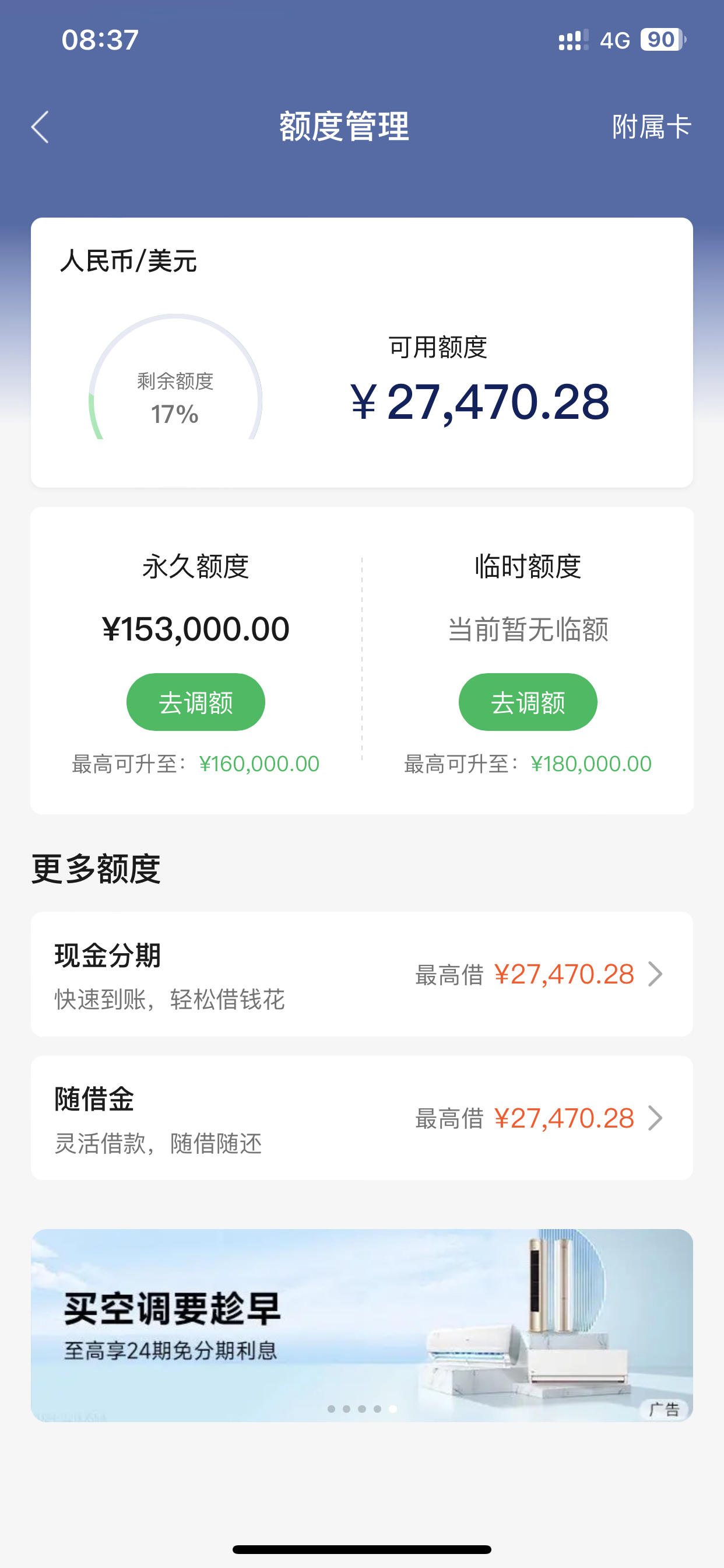This screenshot has height=1568, width=724.
Task: Tap the battery indicator icon
Action: pyautogui.click(x=663, y=40)
